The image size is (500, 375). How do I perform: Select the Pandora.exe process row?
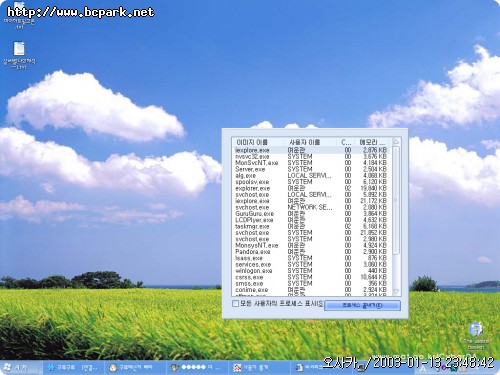[312, 252]
